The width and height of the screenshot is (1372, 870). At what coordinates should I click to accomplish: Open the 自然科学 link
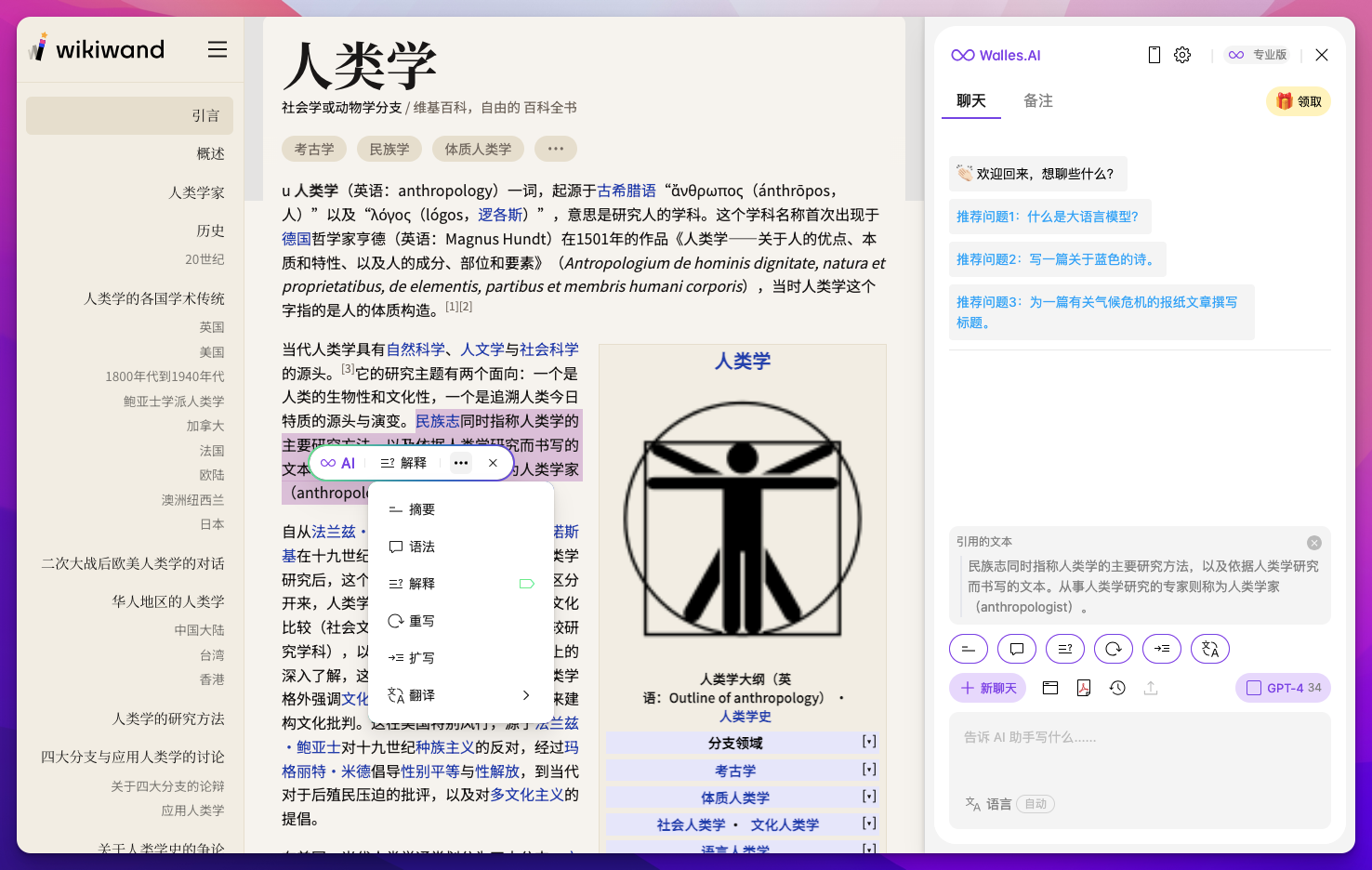(416, 349)
